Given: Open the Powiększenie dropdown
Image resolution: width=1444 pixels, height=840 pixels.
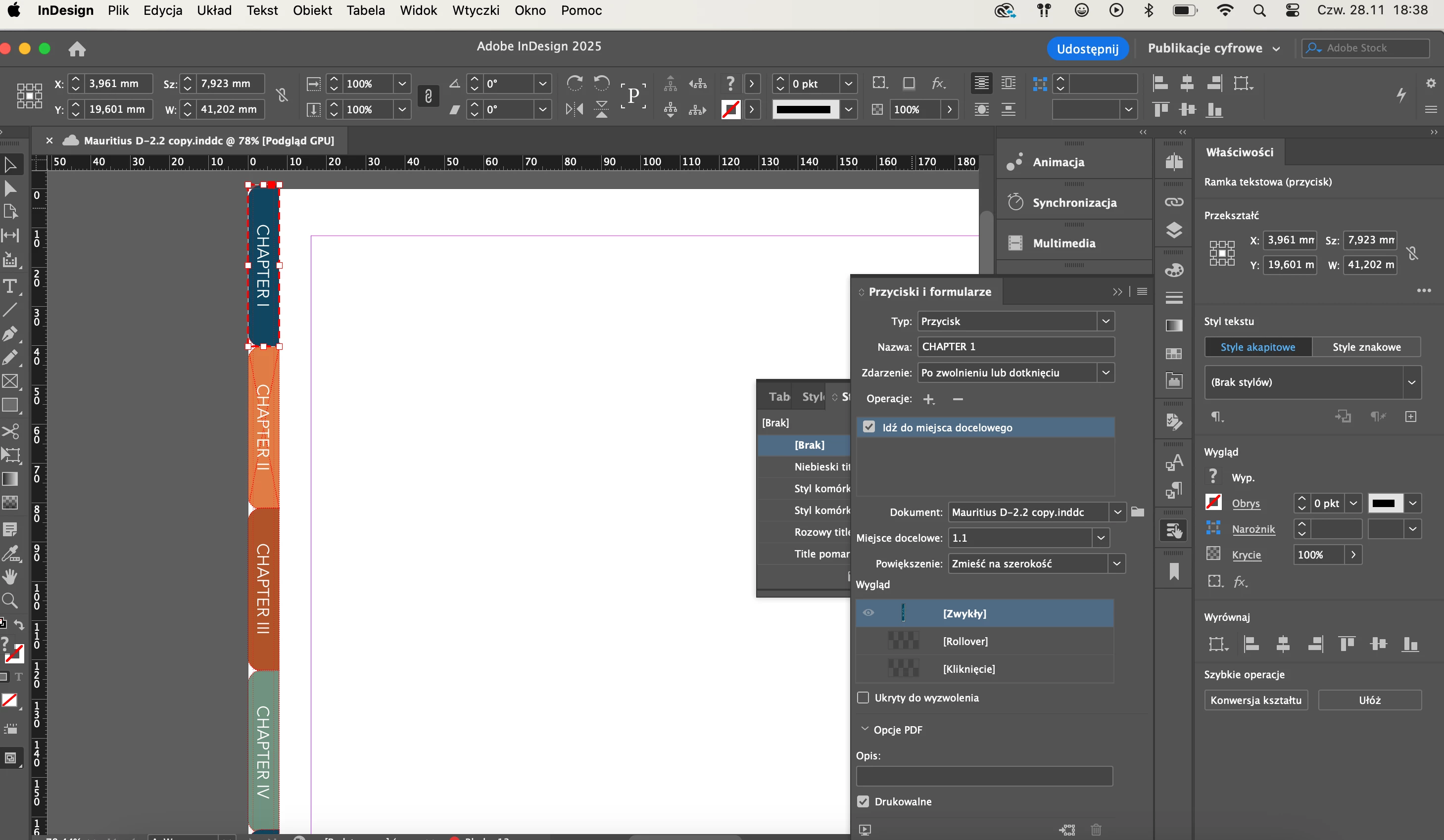Looking at the screenshot, I should point(1116,563).
